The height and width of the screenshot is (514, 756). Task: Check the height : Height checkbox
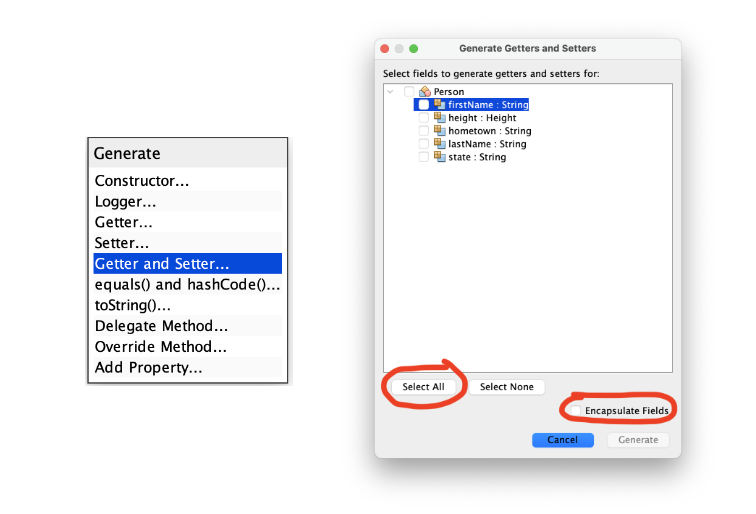[423, 118]
